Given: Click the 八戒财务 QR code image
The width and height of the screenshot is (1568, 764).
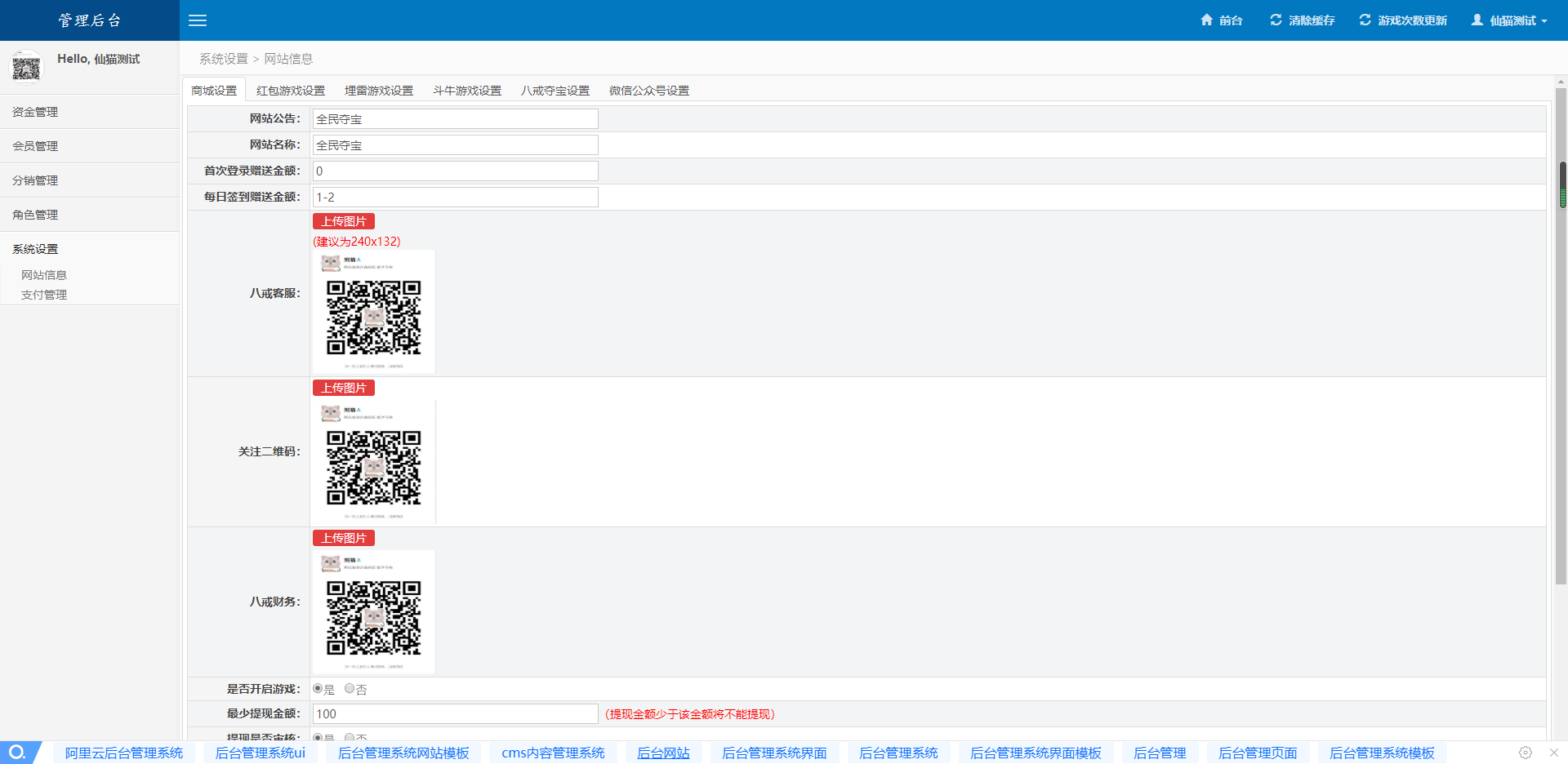Looking at the screenshot, I should 374,612.
